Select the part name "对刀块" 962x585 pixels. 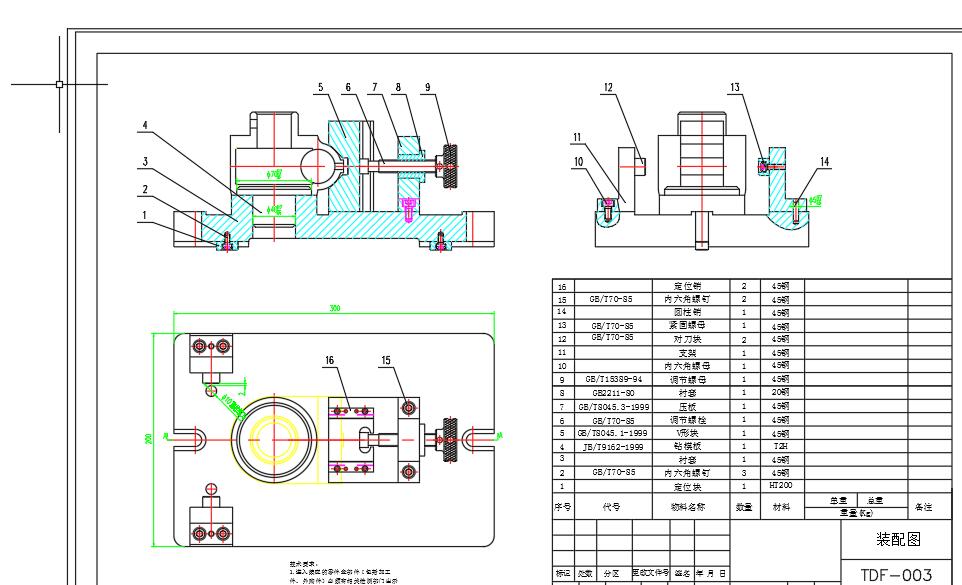687,339
